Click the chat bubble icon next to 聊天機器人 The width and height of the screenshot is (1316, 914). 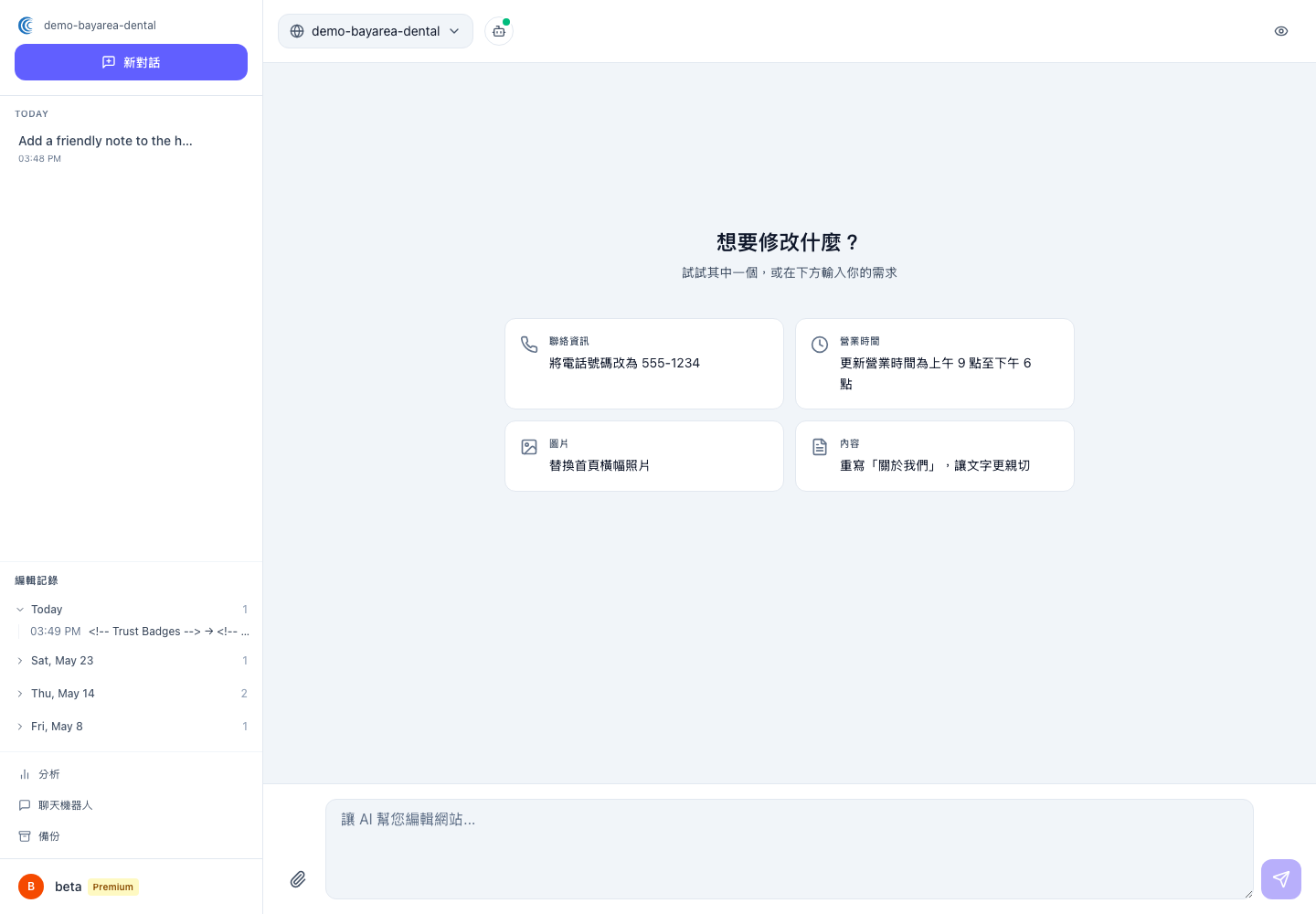[25, 805]
